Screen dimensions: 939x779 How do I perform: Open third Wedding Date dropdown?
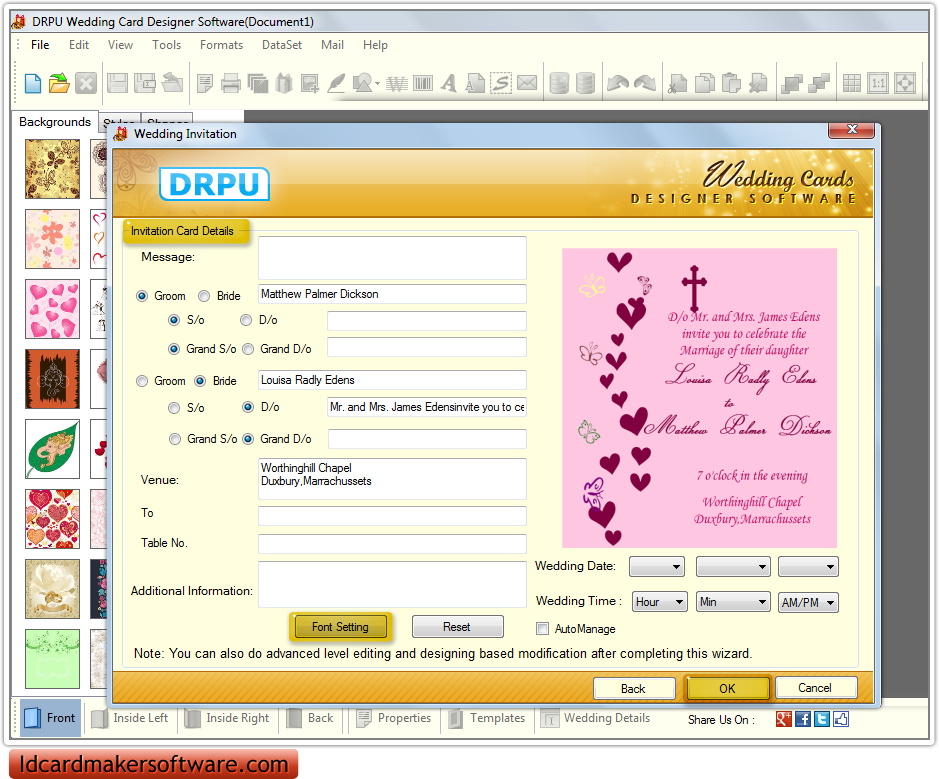click(x=808, y=566)
